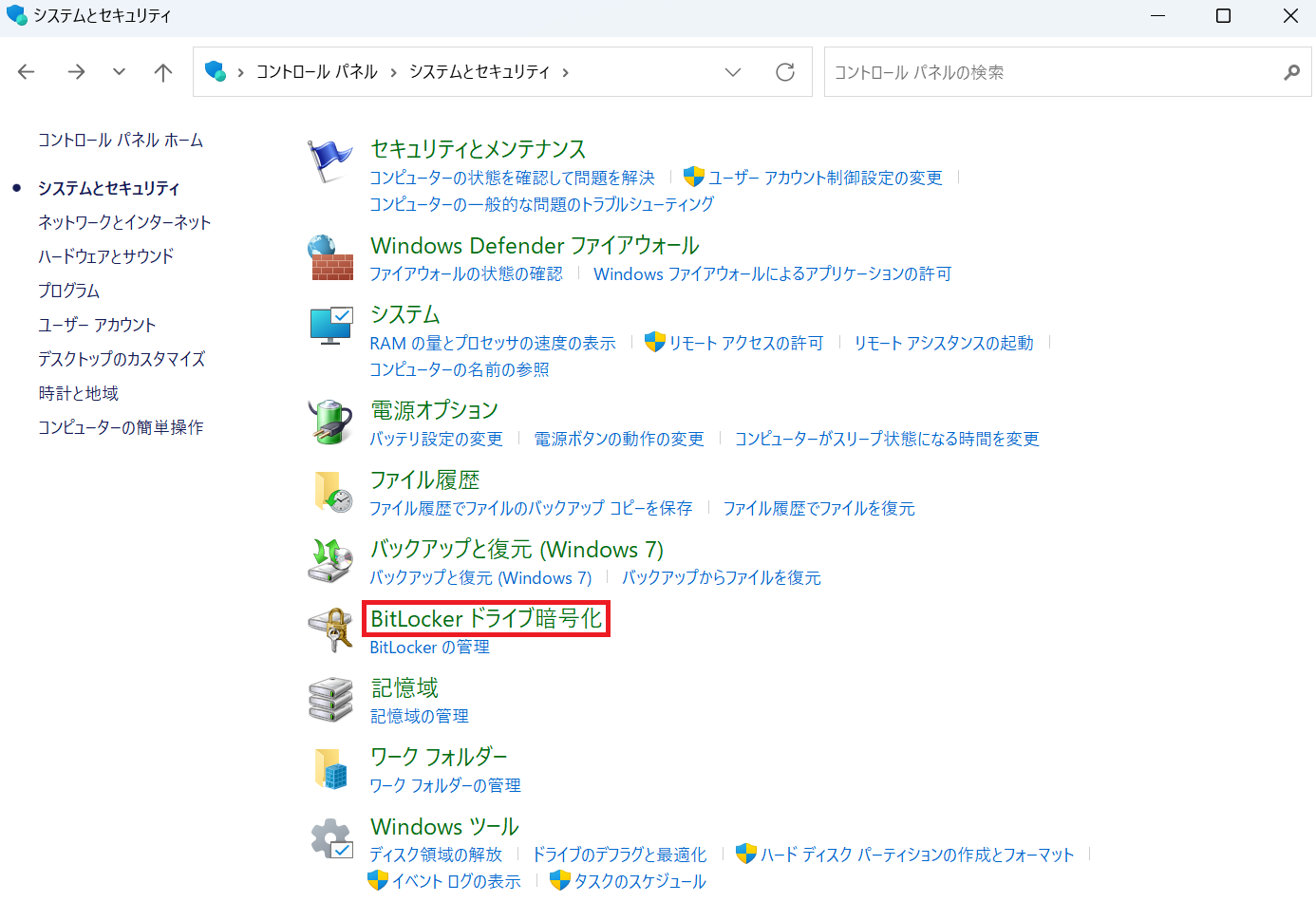Open ユーザー アカウント制御設定の変更 link

(x=825, y=178)
